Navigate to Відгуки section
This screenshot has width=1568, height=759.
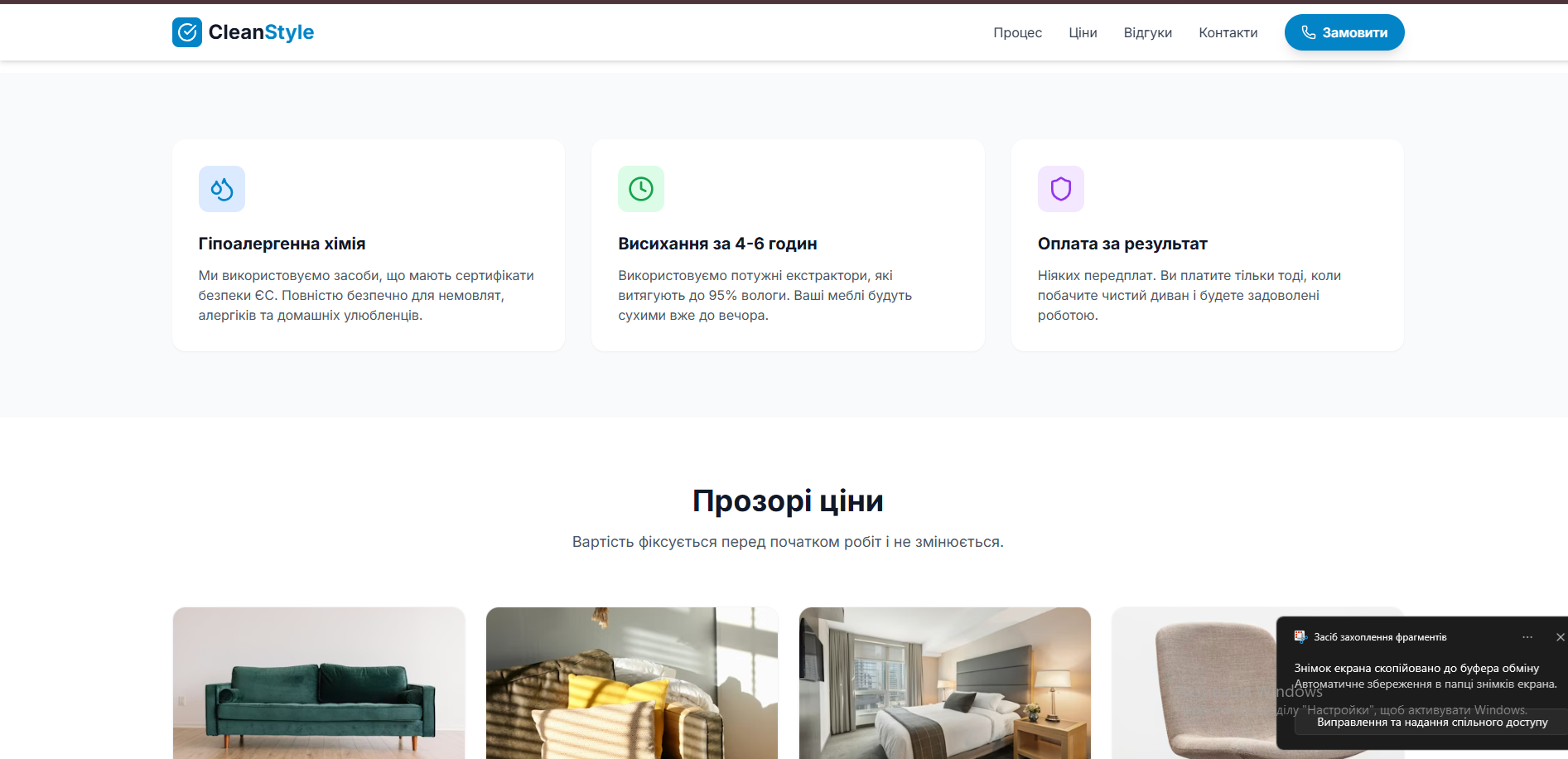pos(1148,32)
